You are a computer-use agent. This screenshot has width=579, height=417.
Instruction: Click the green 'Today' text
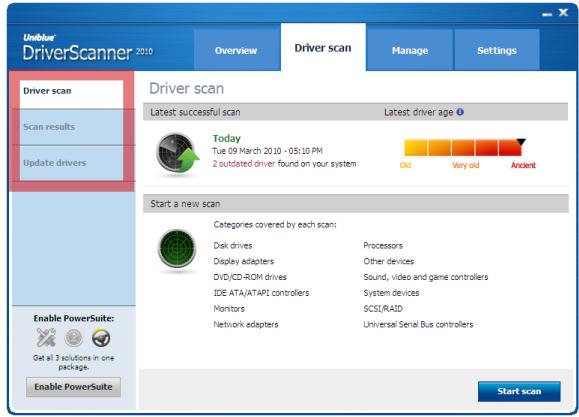click(x=227, y=138)
